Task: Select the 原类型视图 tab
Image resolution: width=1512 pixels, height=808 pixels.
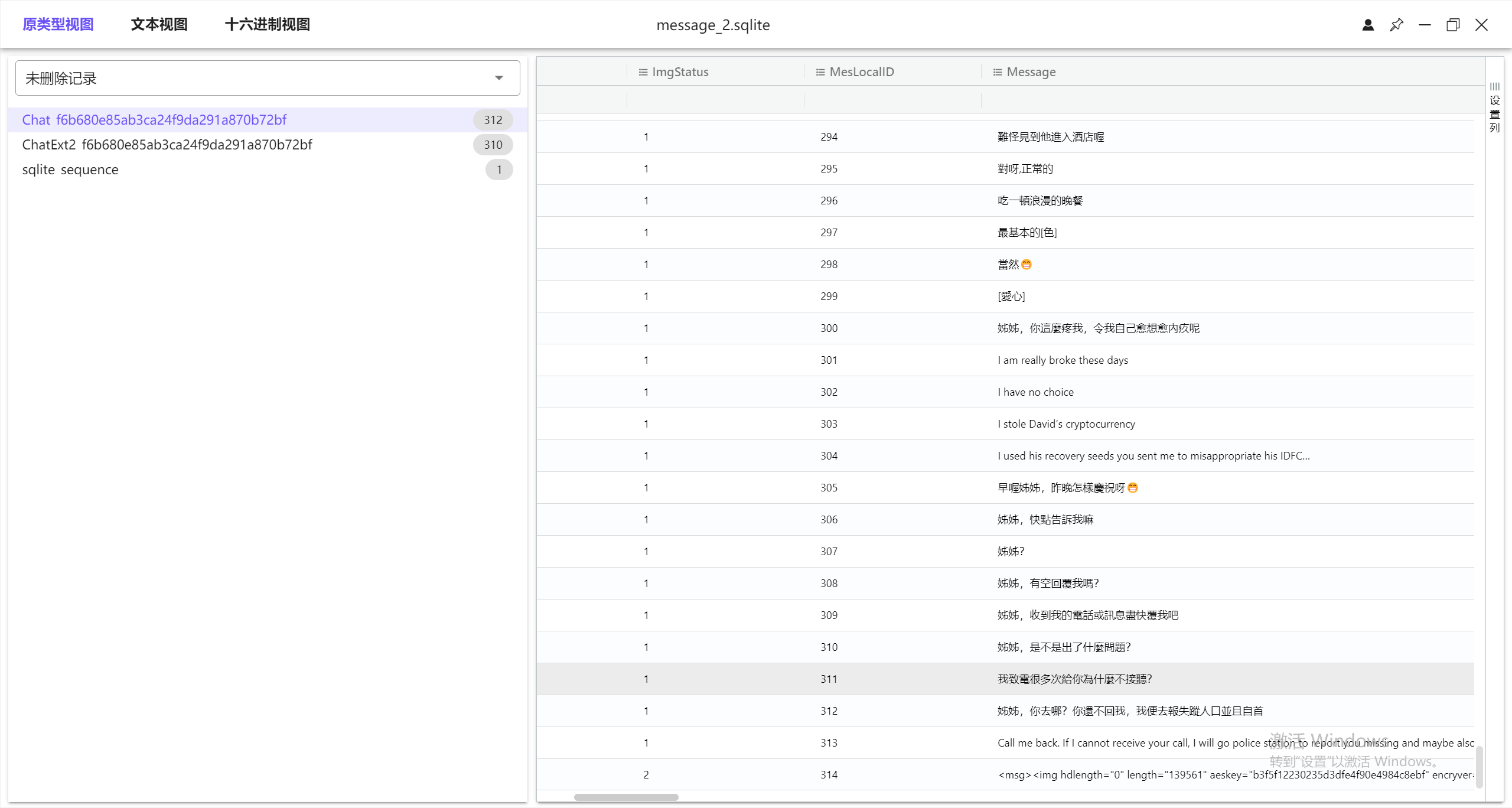Action: pos(58,24)
